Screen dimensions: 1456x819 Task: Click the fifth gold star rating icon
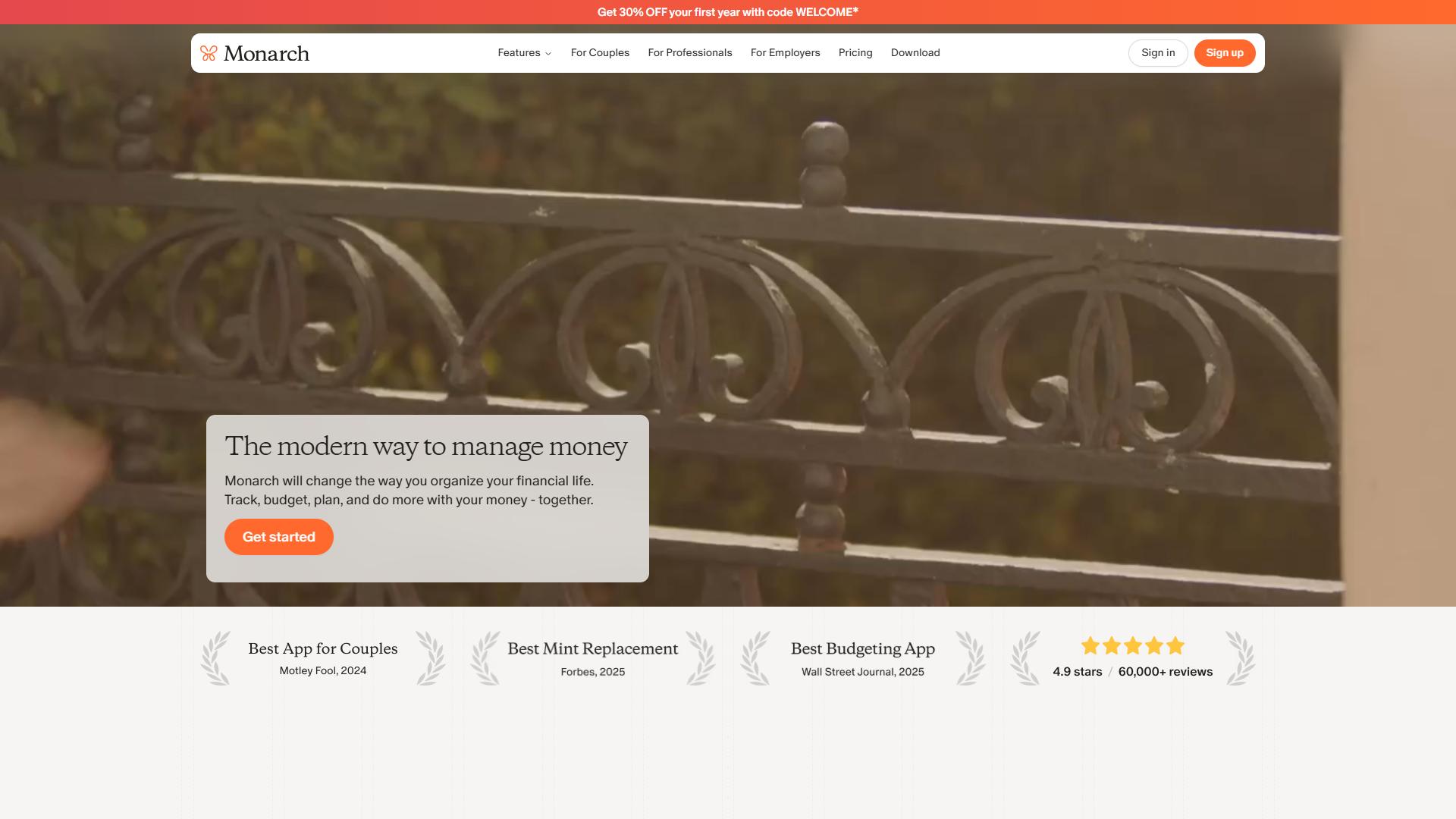point(1175,646)
